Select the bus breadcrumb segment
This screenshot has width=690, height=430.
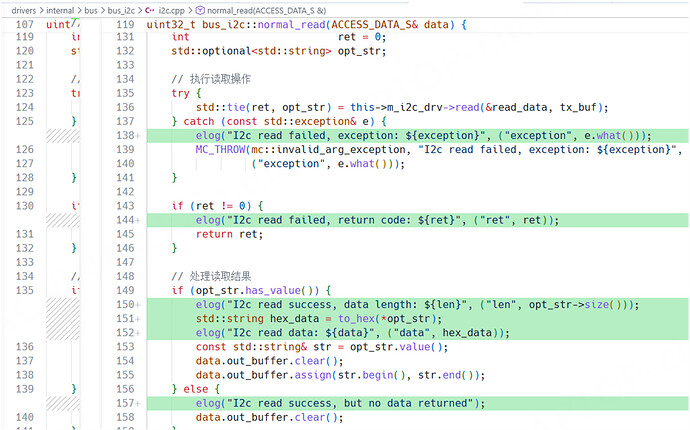92,9
